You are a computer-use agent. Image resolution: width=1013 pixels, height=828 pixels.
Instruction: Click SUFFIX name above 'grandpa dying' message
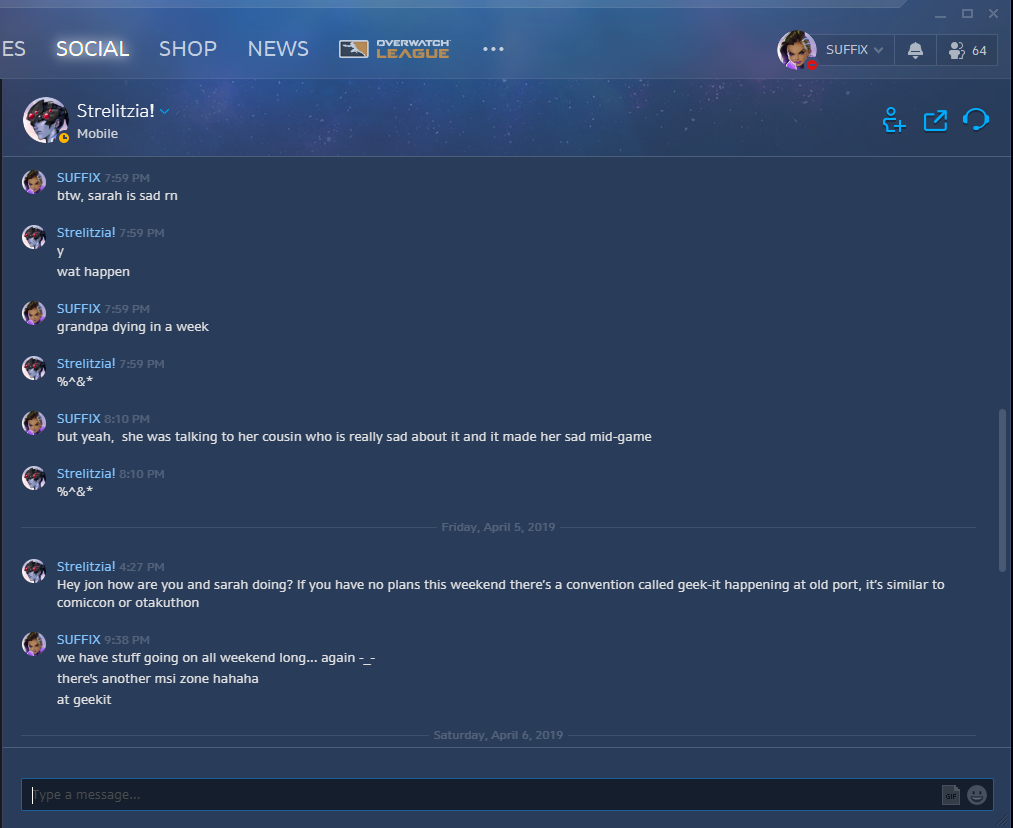[x=79, y=309]
